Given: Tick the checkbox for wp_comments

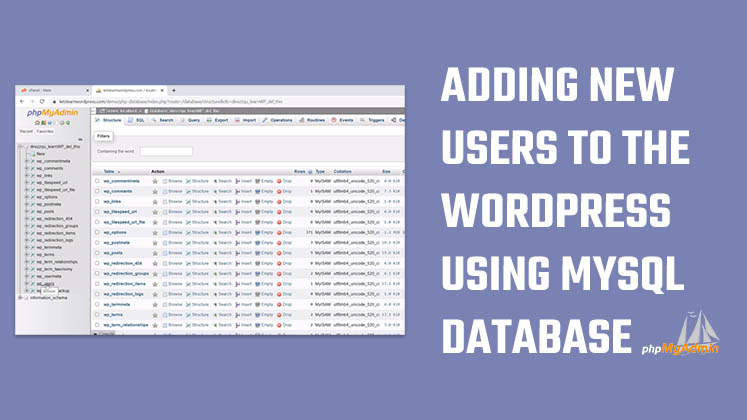Looking at the screenshot, I should (x=97, y=191).
